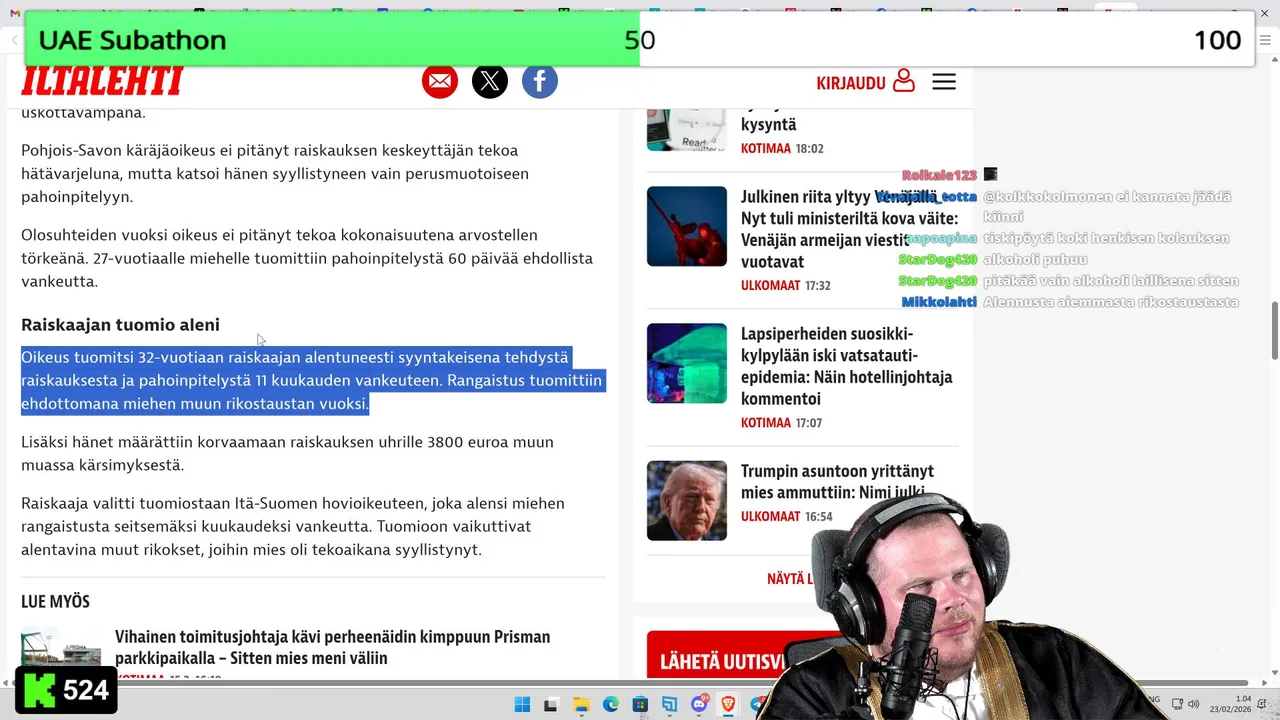Viewport: 1280px width, 720px height.
Task: Share the article via email icon
Action: coord(440,81)
